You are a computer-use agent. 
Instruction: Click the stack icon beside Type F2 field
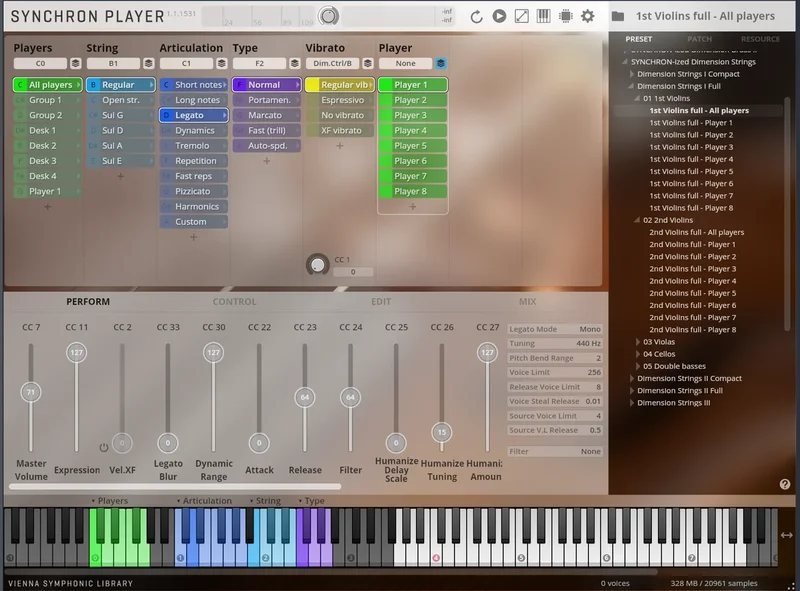point(294,63)
